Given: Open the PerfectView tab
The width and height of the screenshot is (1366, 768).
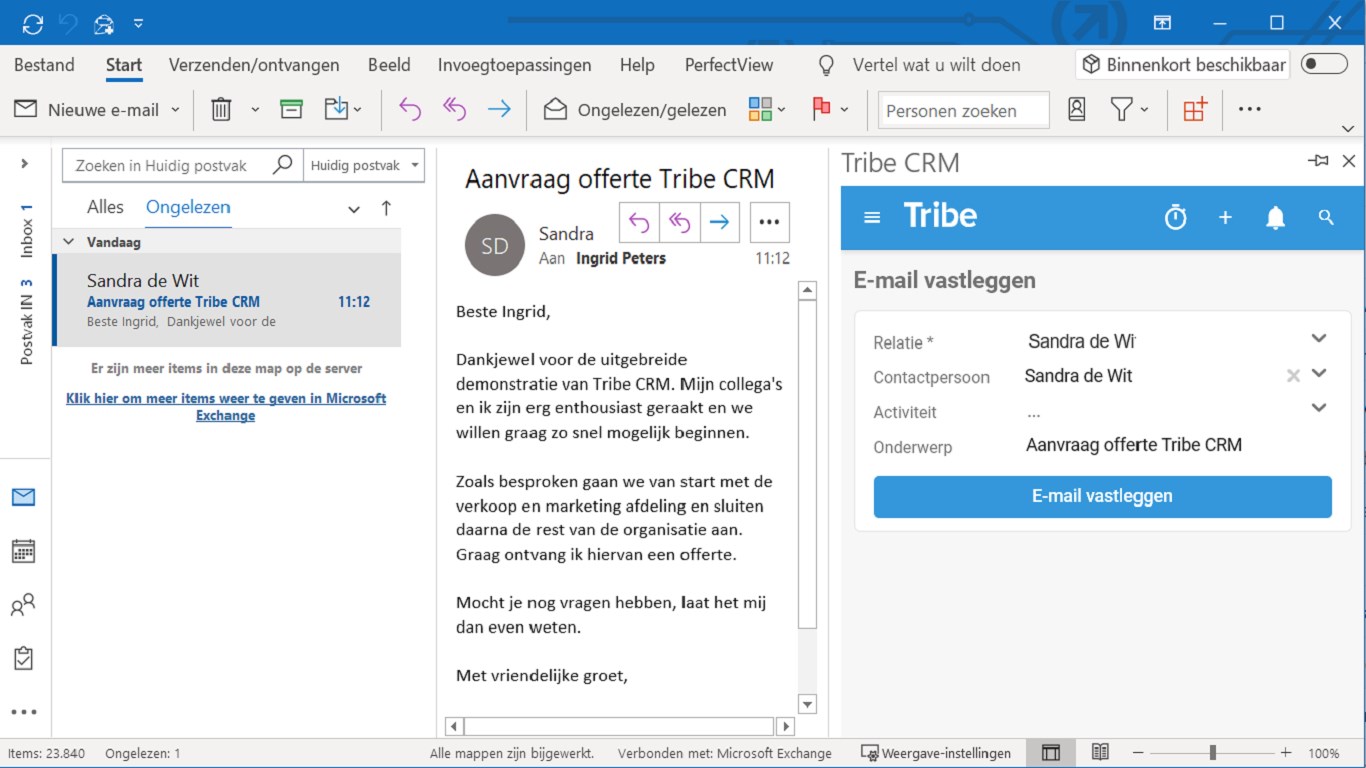Looking at the screenshot, I should [x=729, y=65].
